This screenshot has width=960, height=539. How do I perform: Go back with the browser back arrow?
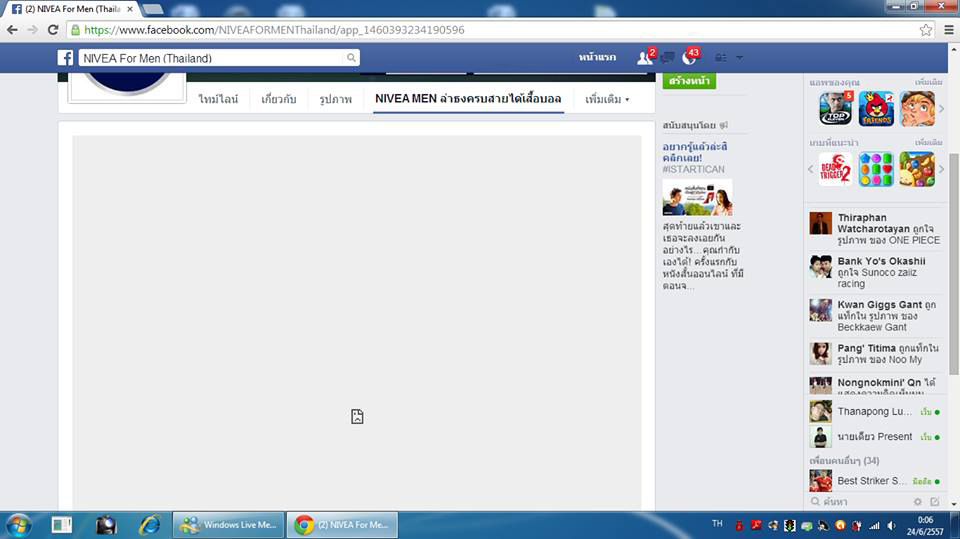12,29
